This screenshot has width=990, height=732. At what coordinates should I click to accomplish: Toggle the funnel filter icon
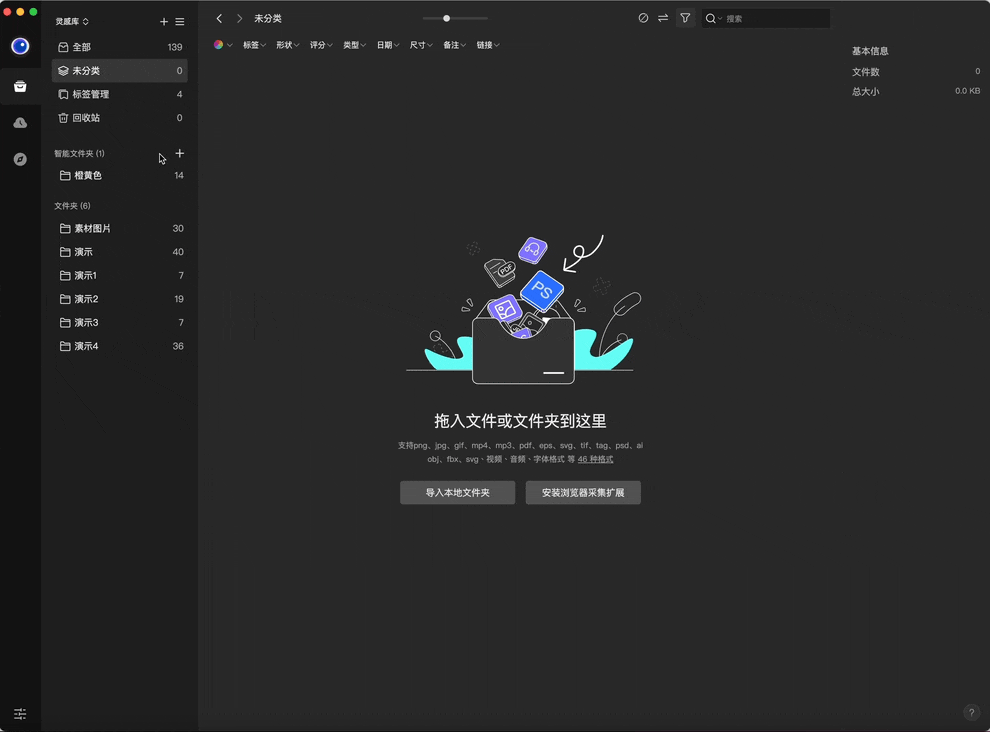tap(685, 18)
